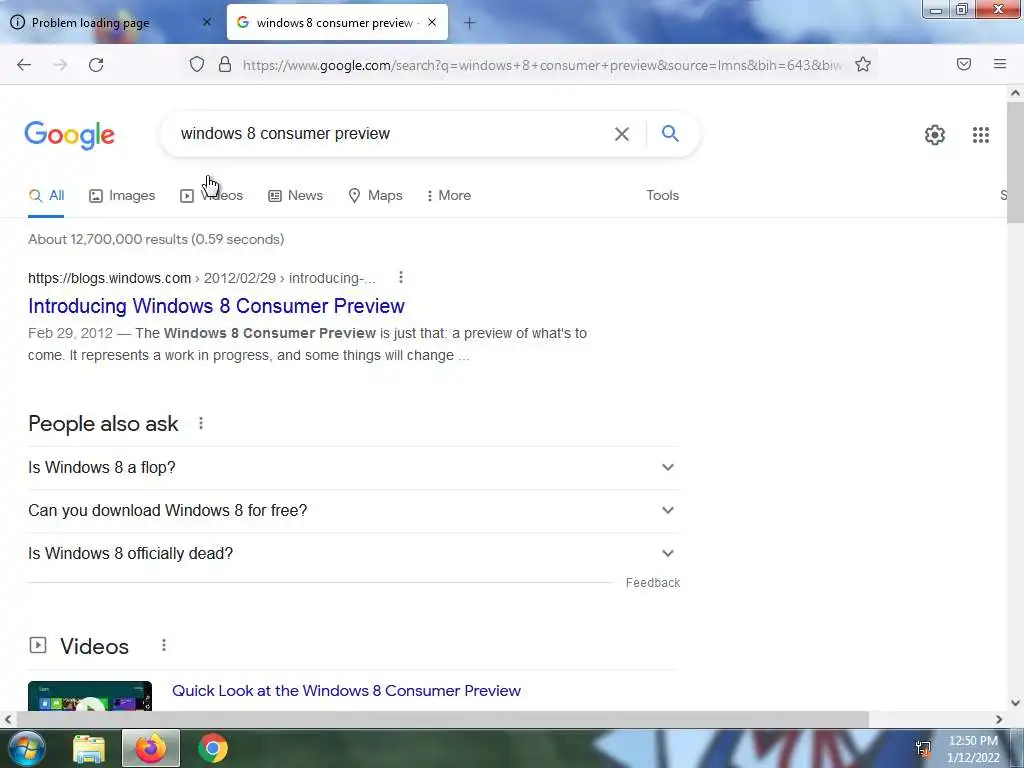Viewport: 1024px width, 768px height.
Task: Open Introducing Windows 8 Consumer Preview link
Action: (x=216, y=306)
